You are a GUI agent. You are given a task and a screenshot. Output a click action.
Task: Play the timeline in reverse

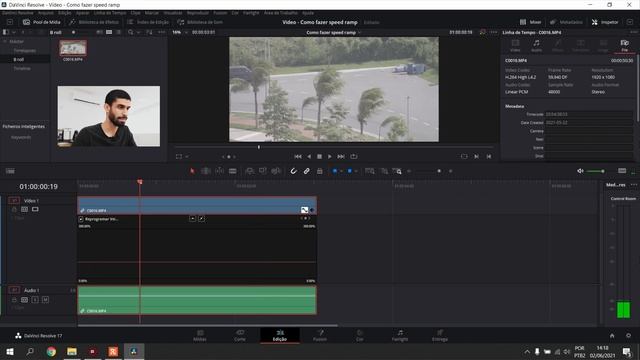click(309, 156)
